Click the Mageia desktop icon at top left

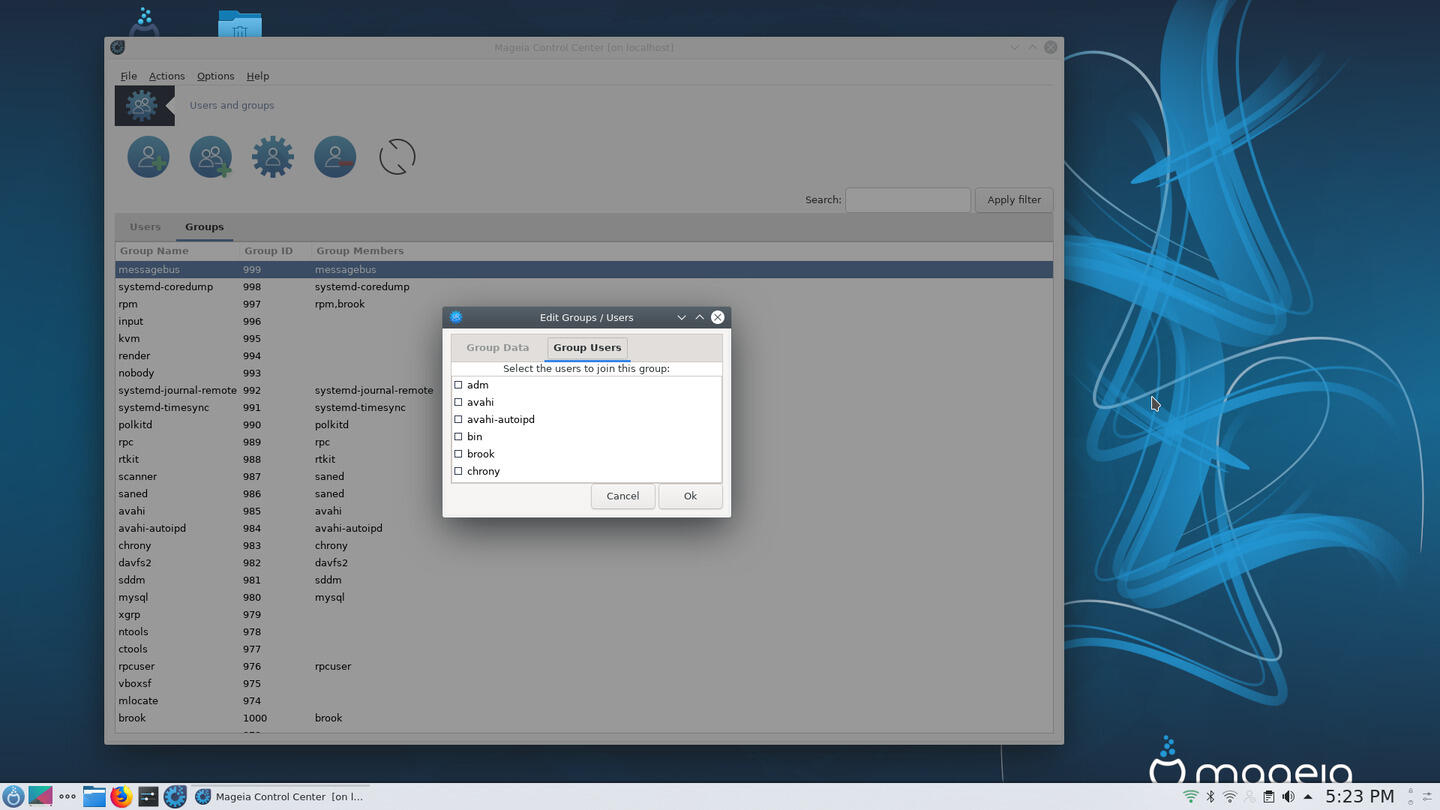click(x=145, y=22)
